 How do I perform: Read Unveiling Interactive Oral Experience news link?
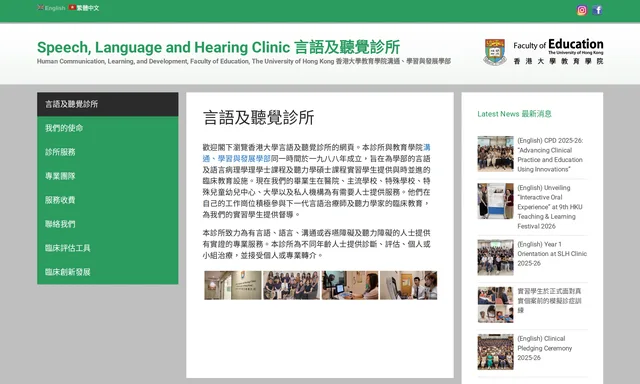tap(550, 207)
